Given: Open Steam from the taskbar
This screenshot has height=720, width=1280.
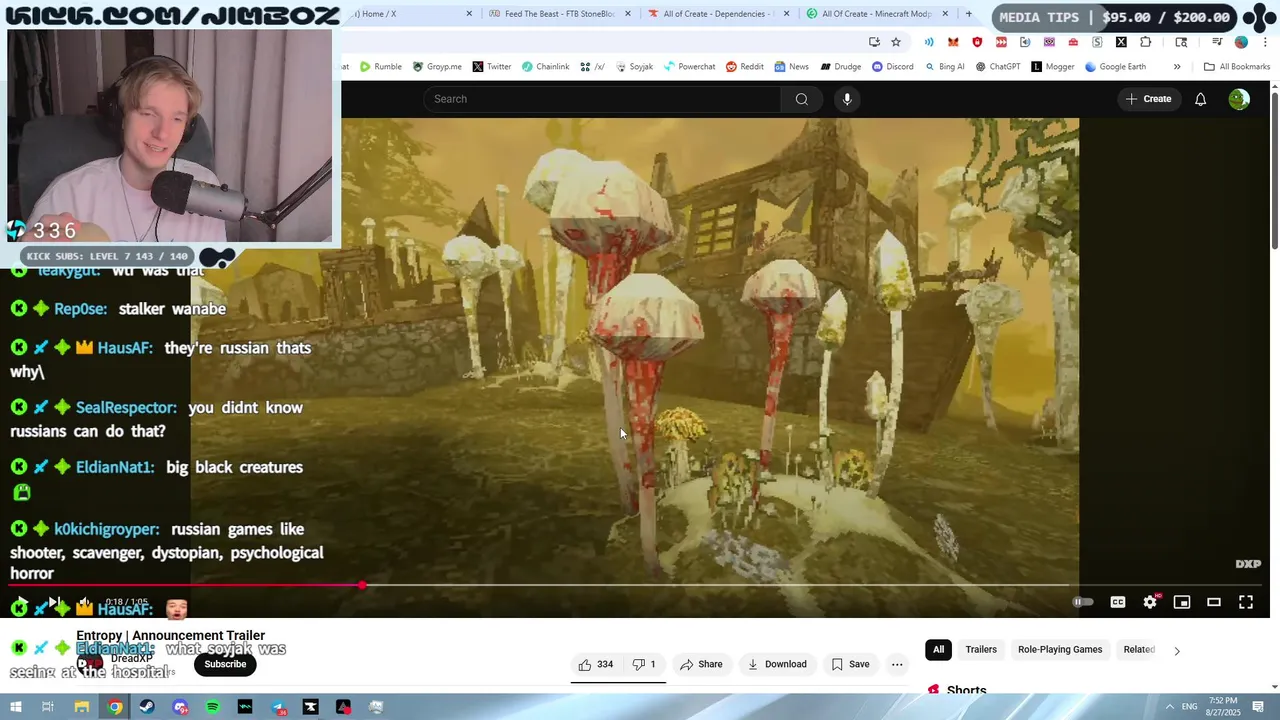Looking at the screenshot, I should [x=147, y=707].
